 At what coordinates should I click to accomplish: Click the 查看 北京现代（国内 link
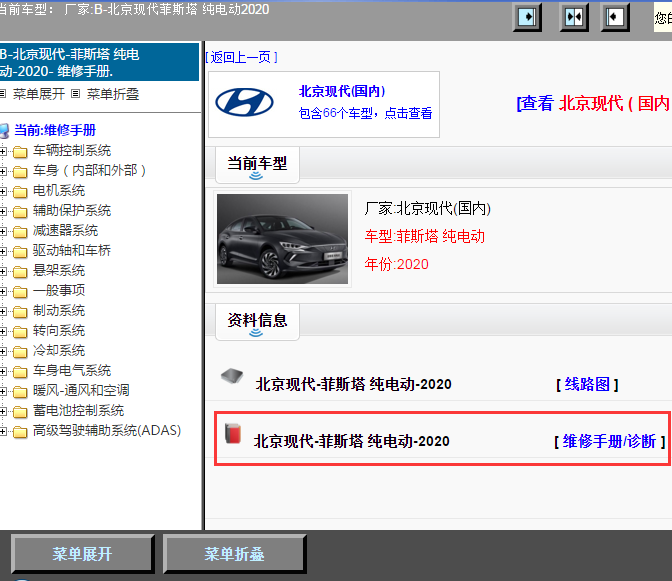coord(594,103)
